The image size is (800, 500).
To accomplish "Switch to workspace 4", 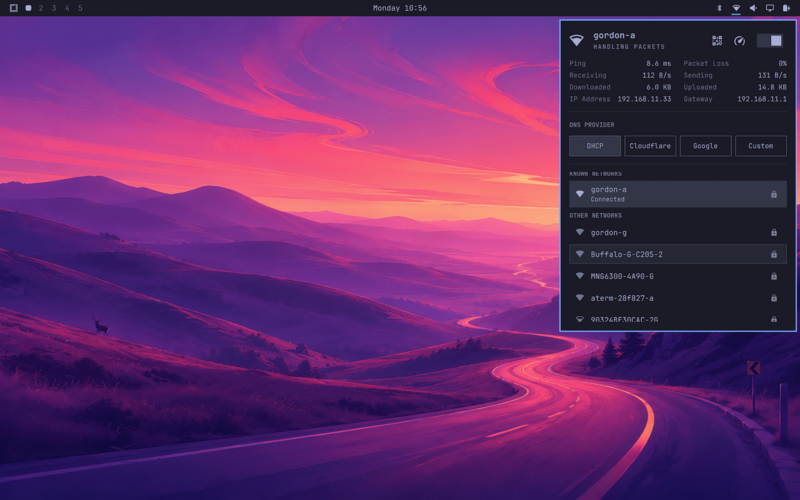I will pyautogui.click(x=67, y=8).
